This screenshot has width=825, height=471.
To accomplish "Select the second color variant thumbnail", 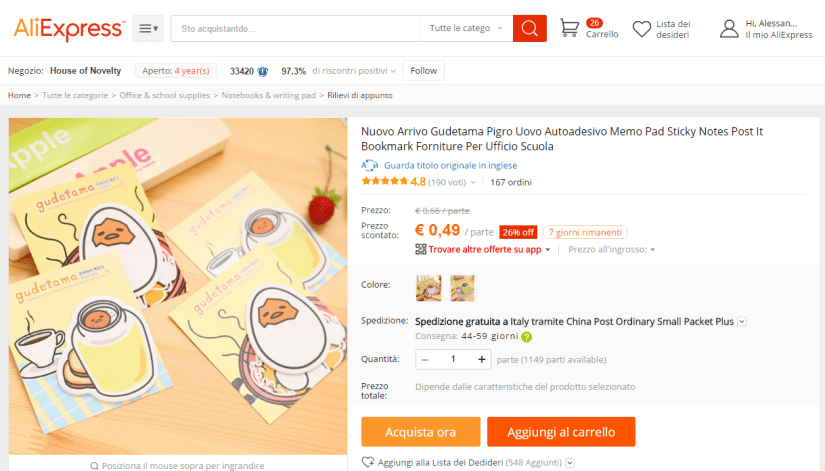I will [462, 288].
